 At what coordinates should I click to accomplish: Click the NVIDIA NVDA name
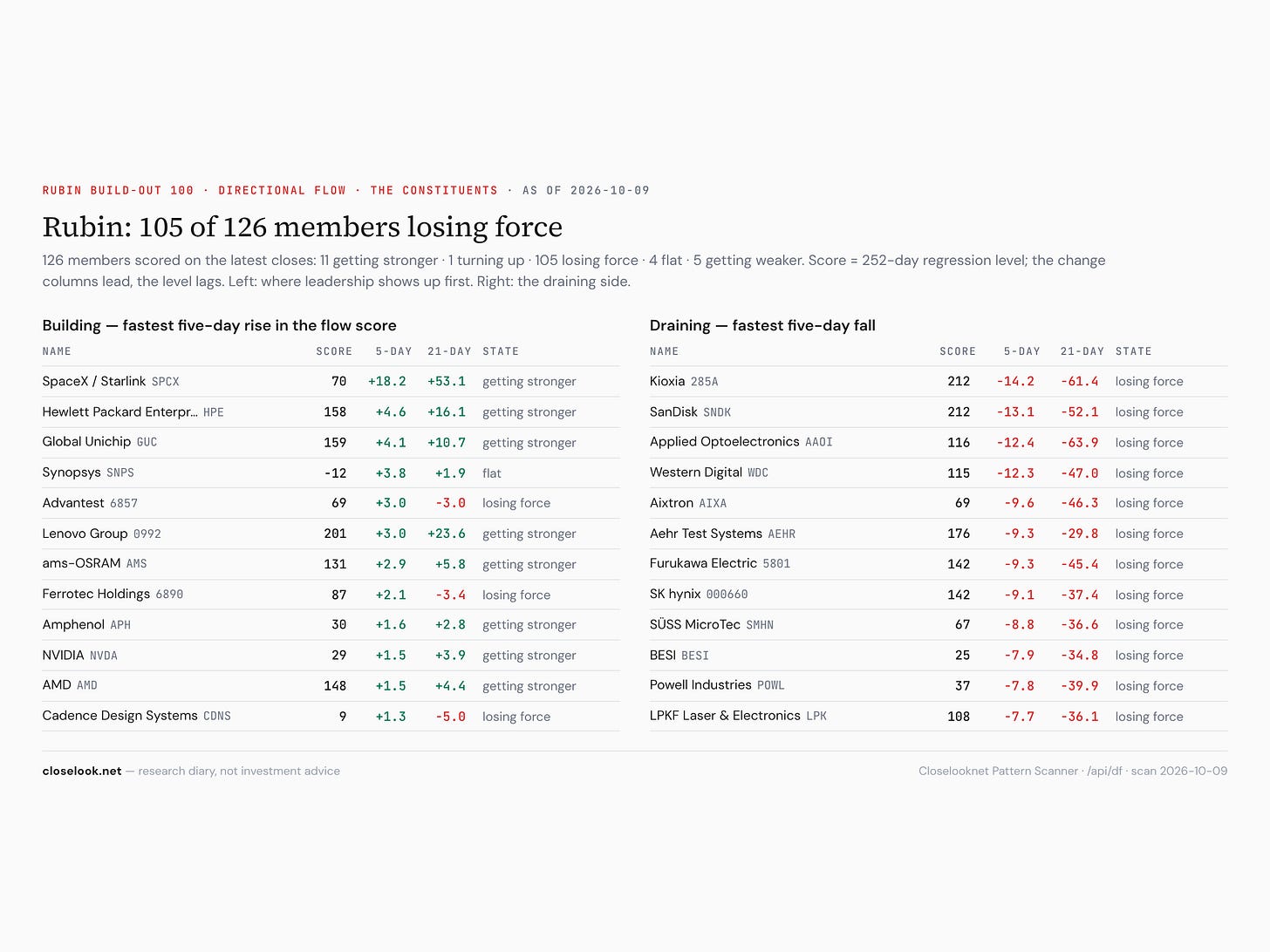[79, 656]
